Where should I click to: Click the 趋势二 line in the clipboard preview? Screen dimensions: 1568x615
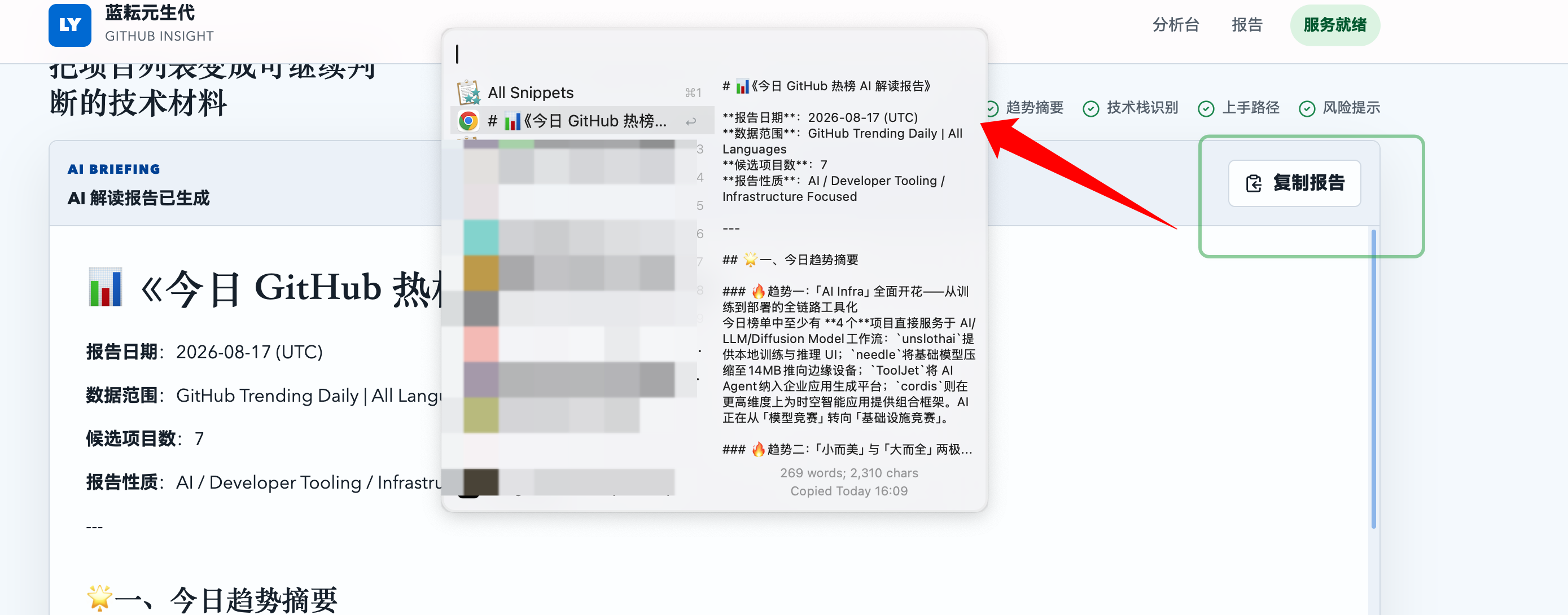pyautogui.click(x=847, y=450)
